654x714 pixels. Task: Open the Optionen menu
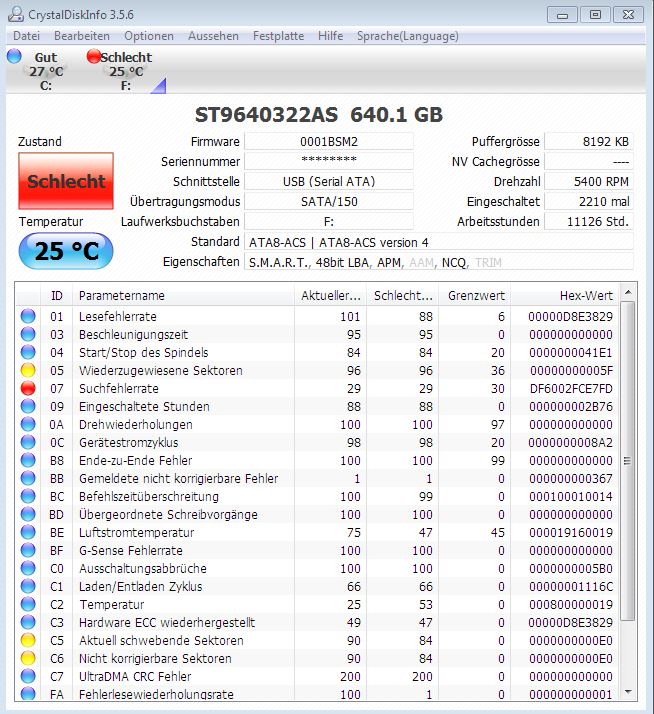(149, 36)
